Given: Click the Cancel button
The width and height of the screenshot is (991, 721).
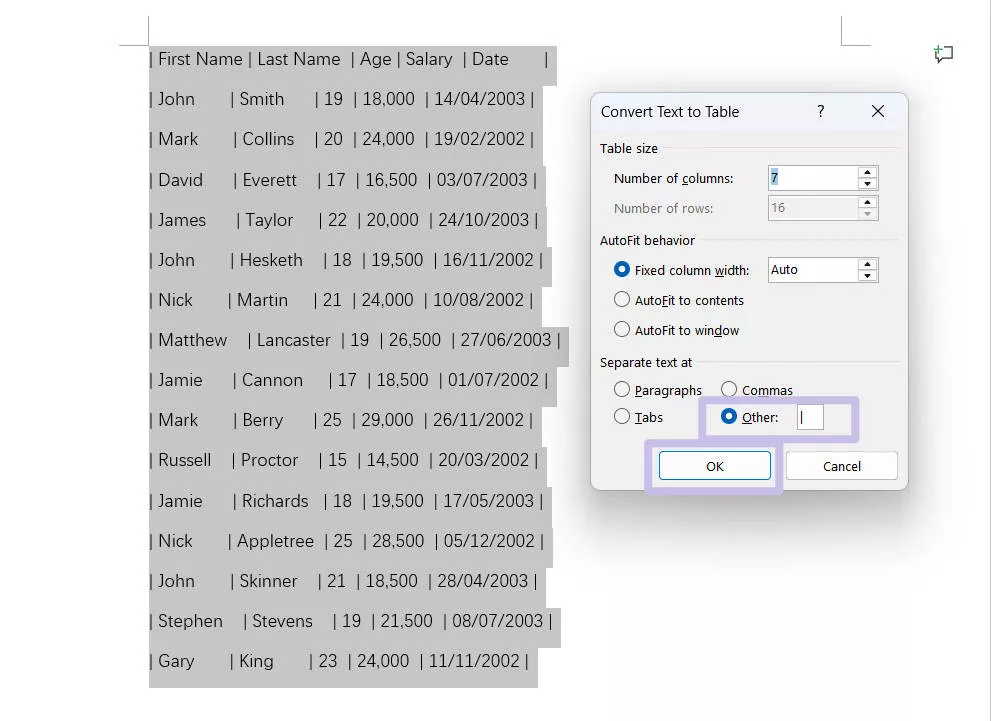Looking at the screenshot, I should pos(841,466).
